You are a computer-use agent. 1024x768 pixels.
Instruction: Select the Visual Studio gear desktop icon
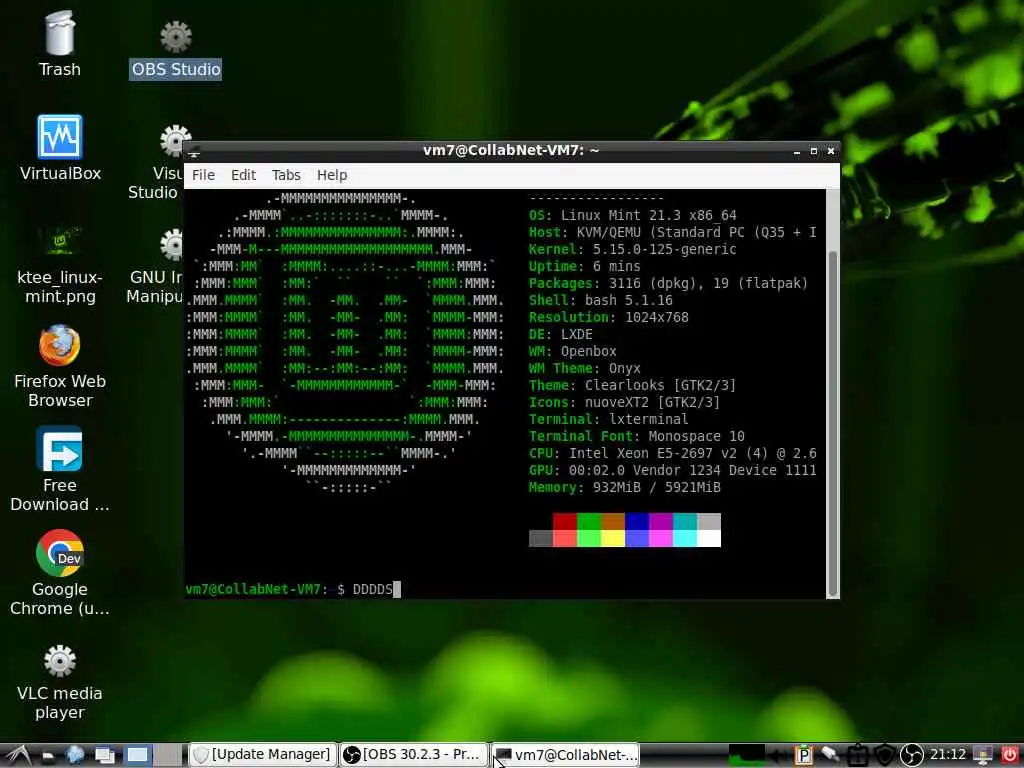tap(174, 140)
